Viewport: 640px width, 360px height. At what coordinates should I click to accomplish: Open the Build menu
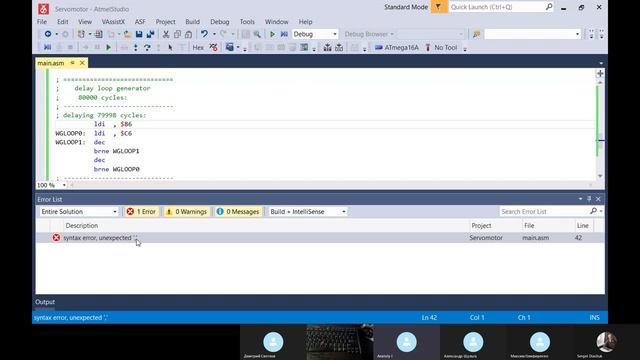pyautogui.click(x=192, y=22)
